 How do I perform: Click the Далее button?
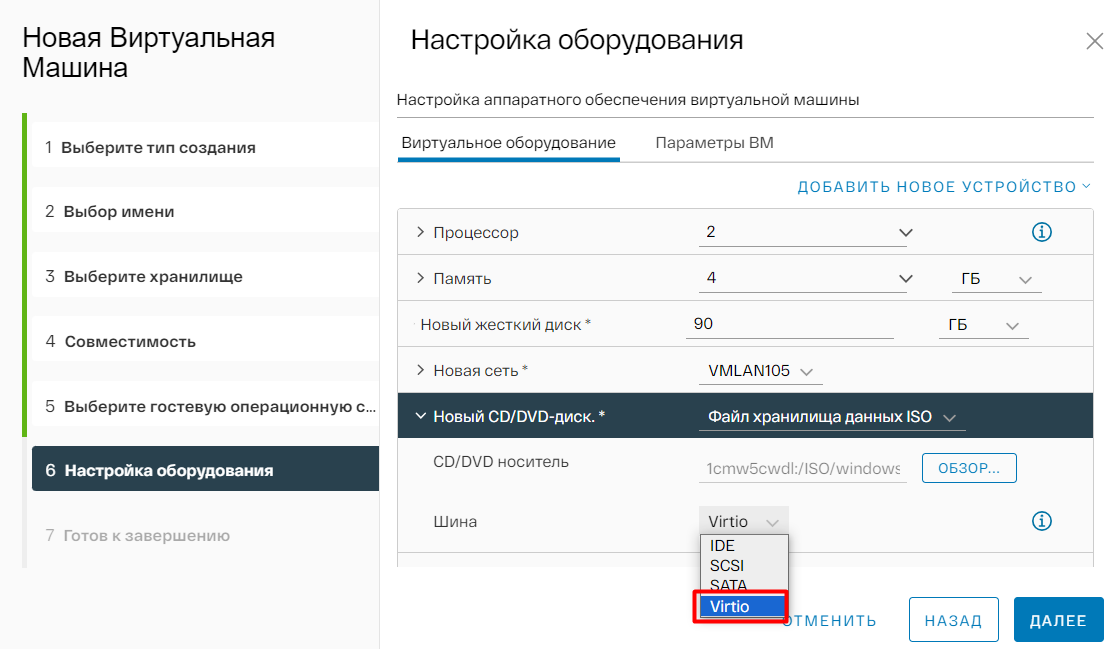pos(1058,620)
